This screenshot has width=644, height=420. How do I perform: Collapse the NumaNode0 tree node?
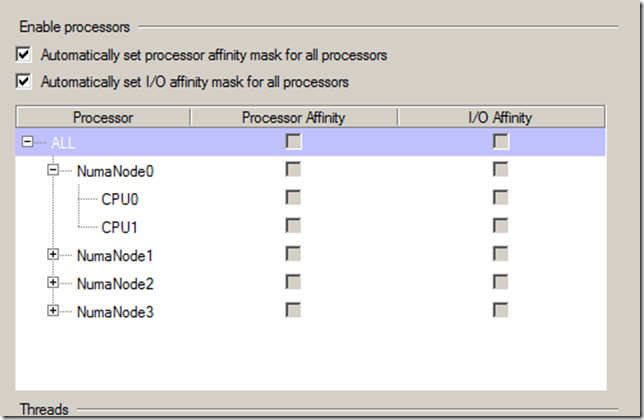53,171
